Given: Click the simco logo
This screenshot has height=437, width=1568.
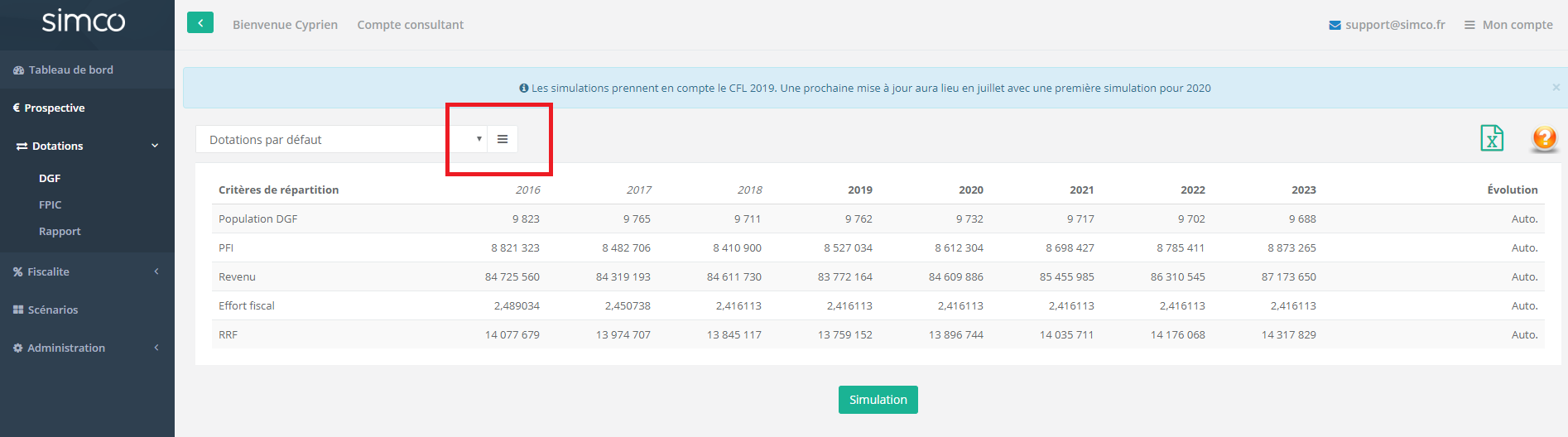Looking at the screenshot, I should click(84, 22).
